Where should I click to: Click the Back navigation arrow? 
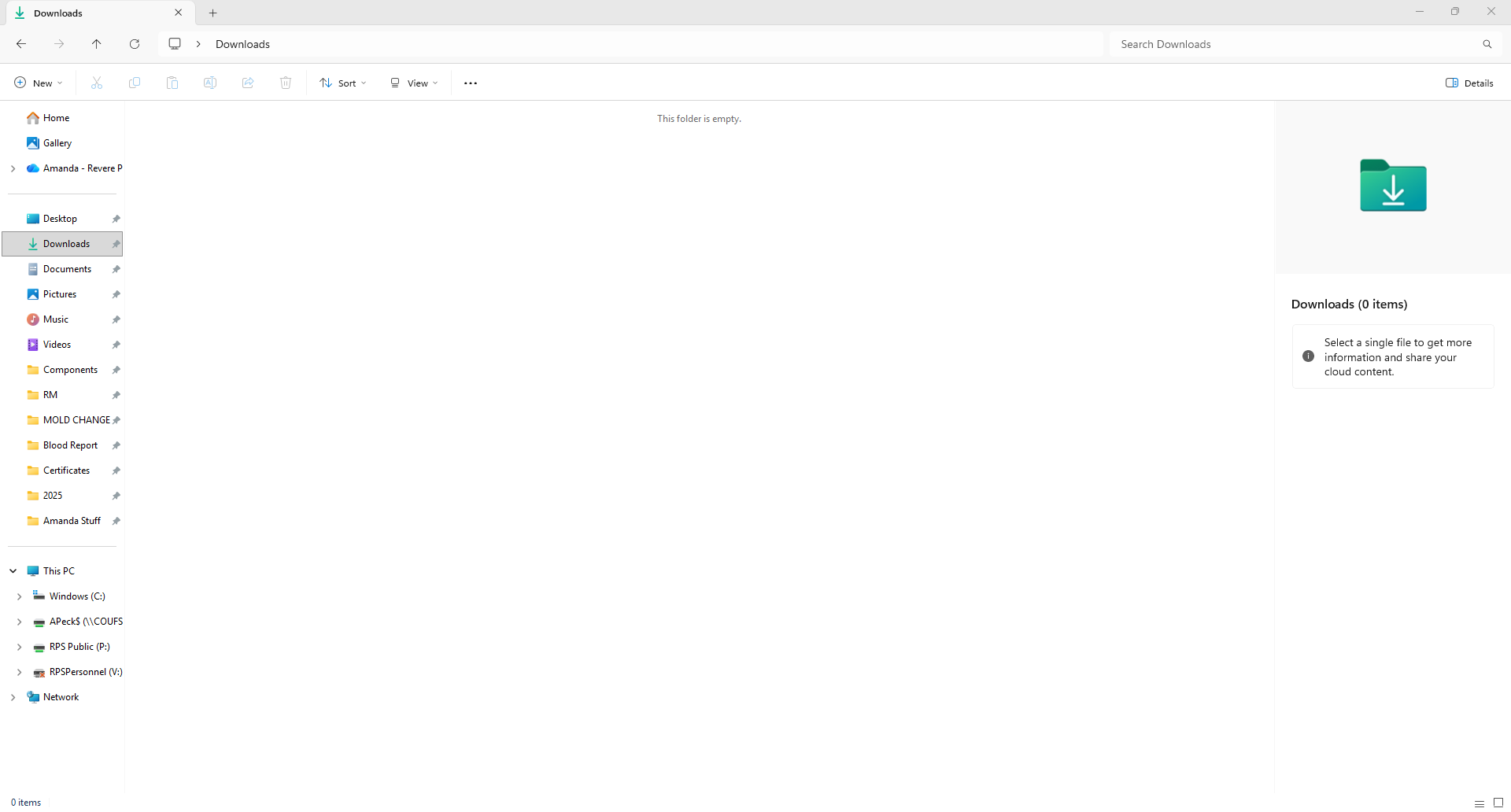21,44
